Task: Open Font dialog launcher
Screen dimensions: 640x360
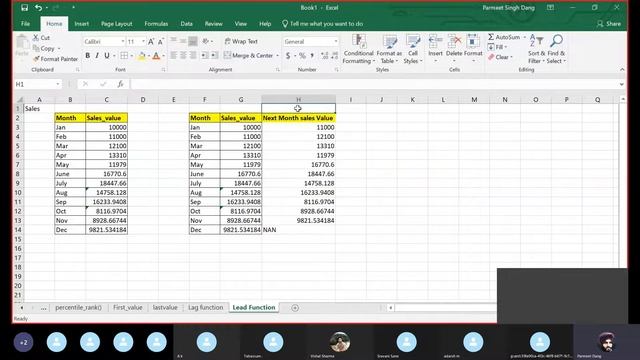Action: (x=164, y=70)
